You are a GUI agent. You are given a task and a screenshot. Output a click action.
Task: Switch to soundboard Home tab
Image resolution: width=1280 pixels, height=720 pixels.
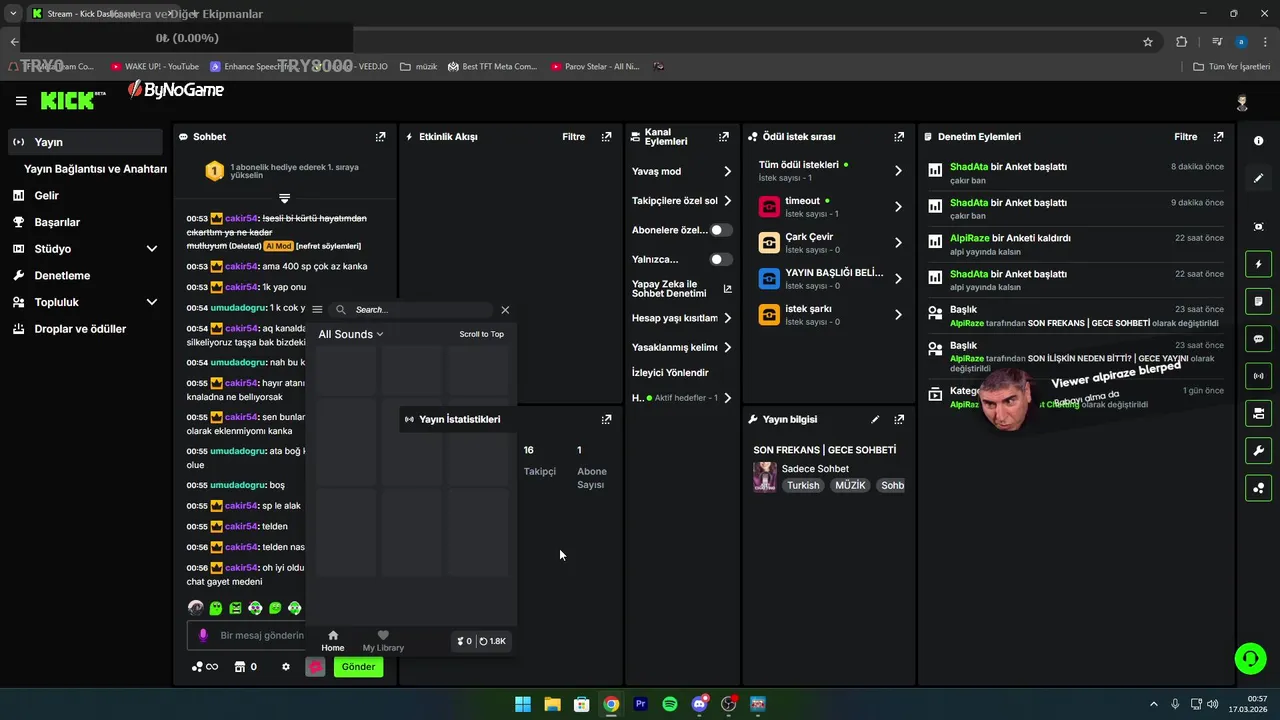point(333,641)
